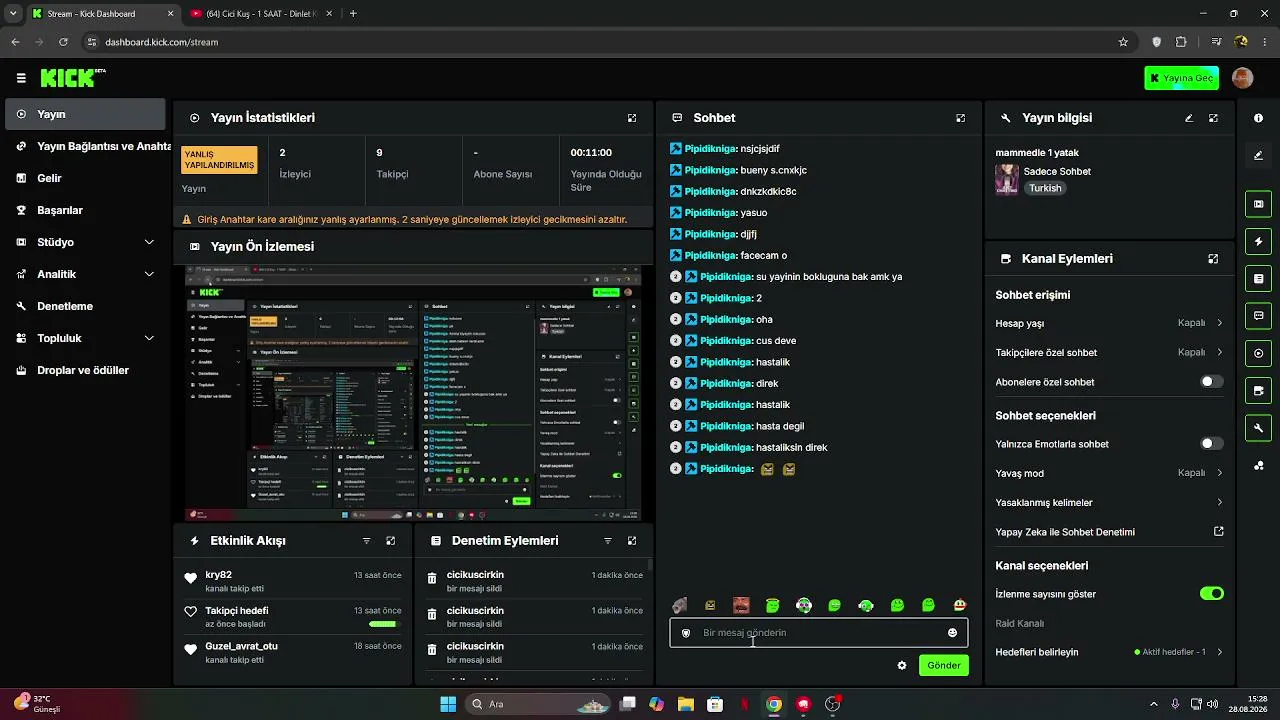Open Yavaş mod setting options

(1109, 473)
